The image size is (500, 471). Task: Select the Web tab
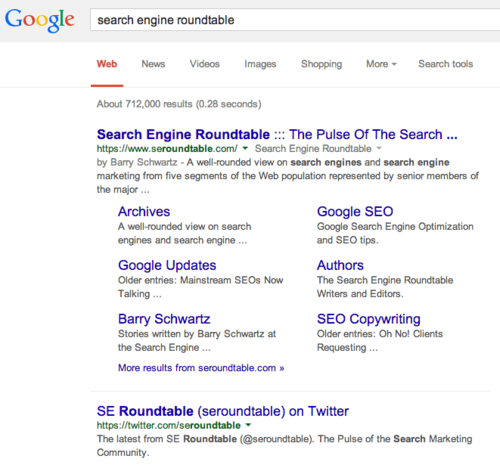coord(107,64)
